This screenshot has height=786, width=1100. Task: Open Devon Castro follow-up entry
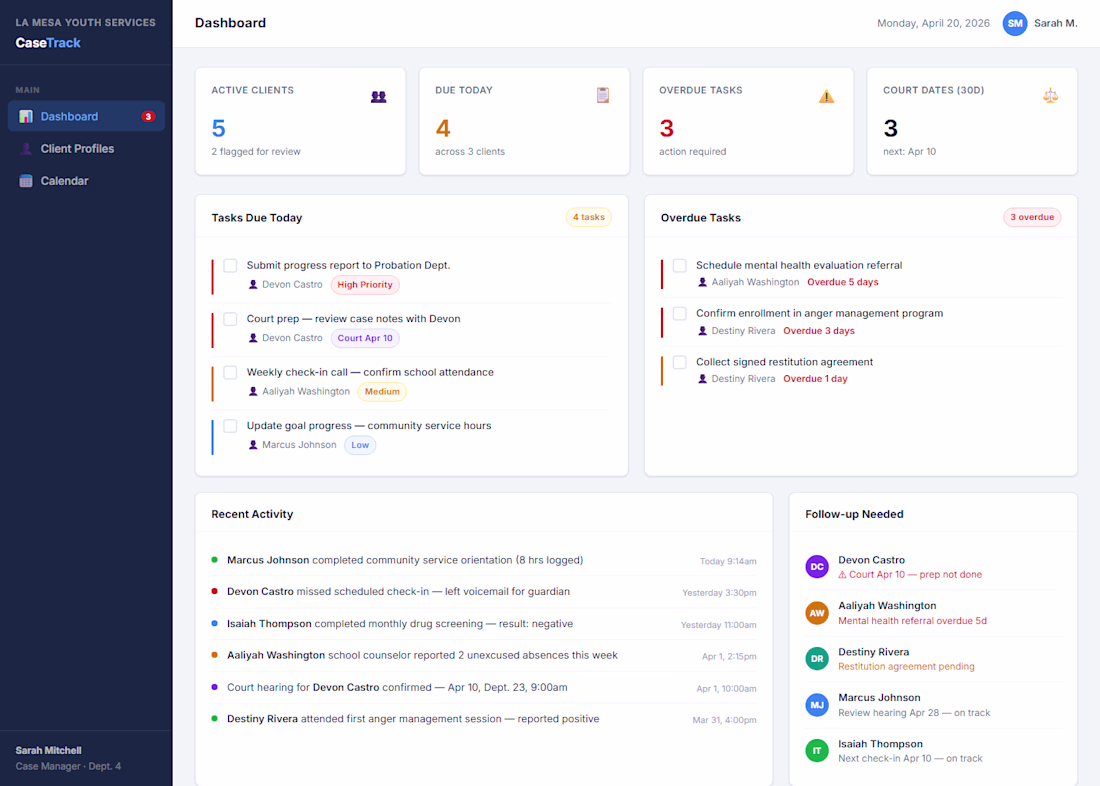pyautogui.click(x=934, y=567)
